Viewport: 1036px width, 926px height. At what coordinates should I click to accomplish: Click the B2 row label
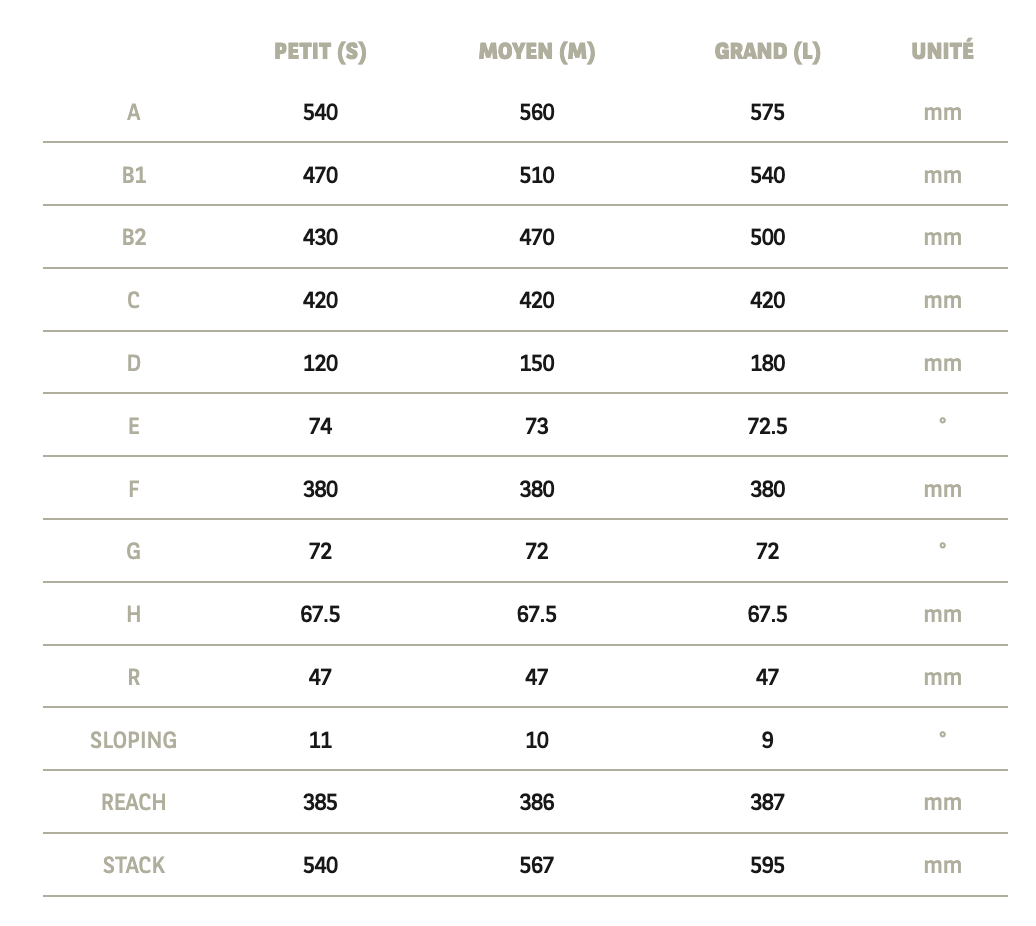(133, 237)
